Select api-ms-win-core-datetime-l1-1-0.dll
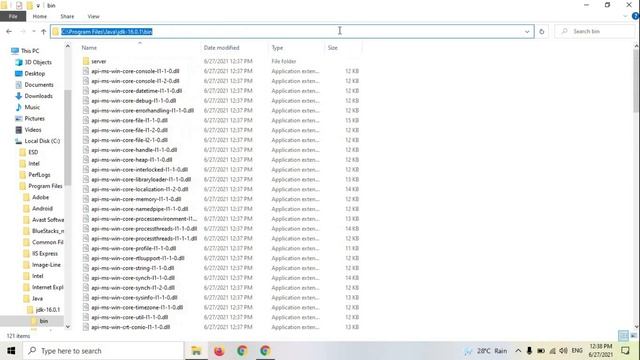 (x=136, y=91)
